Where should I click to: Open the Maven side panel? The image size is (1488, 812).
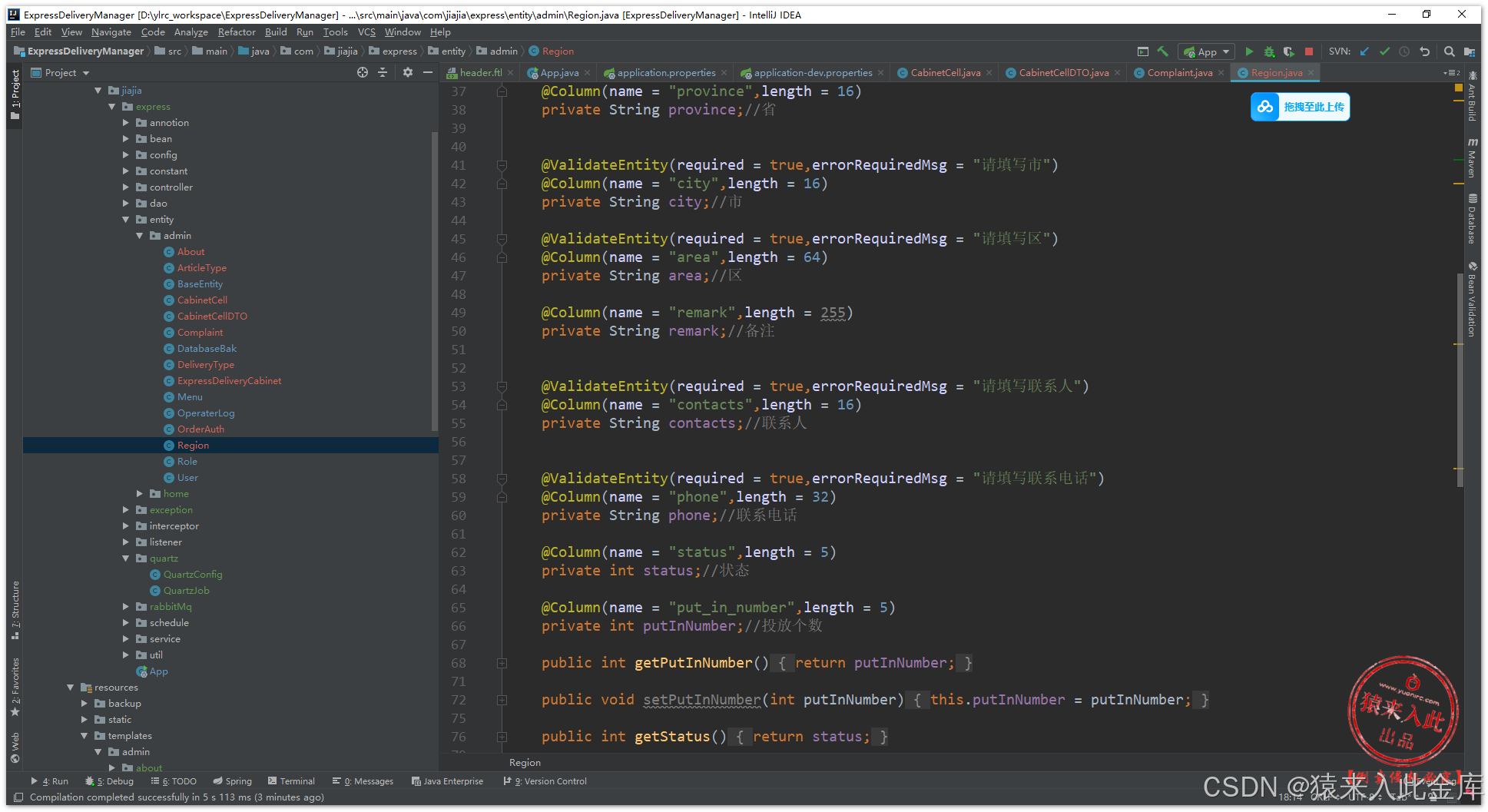click(x=1472, y=158)
